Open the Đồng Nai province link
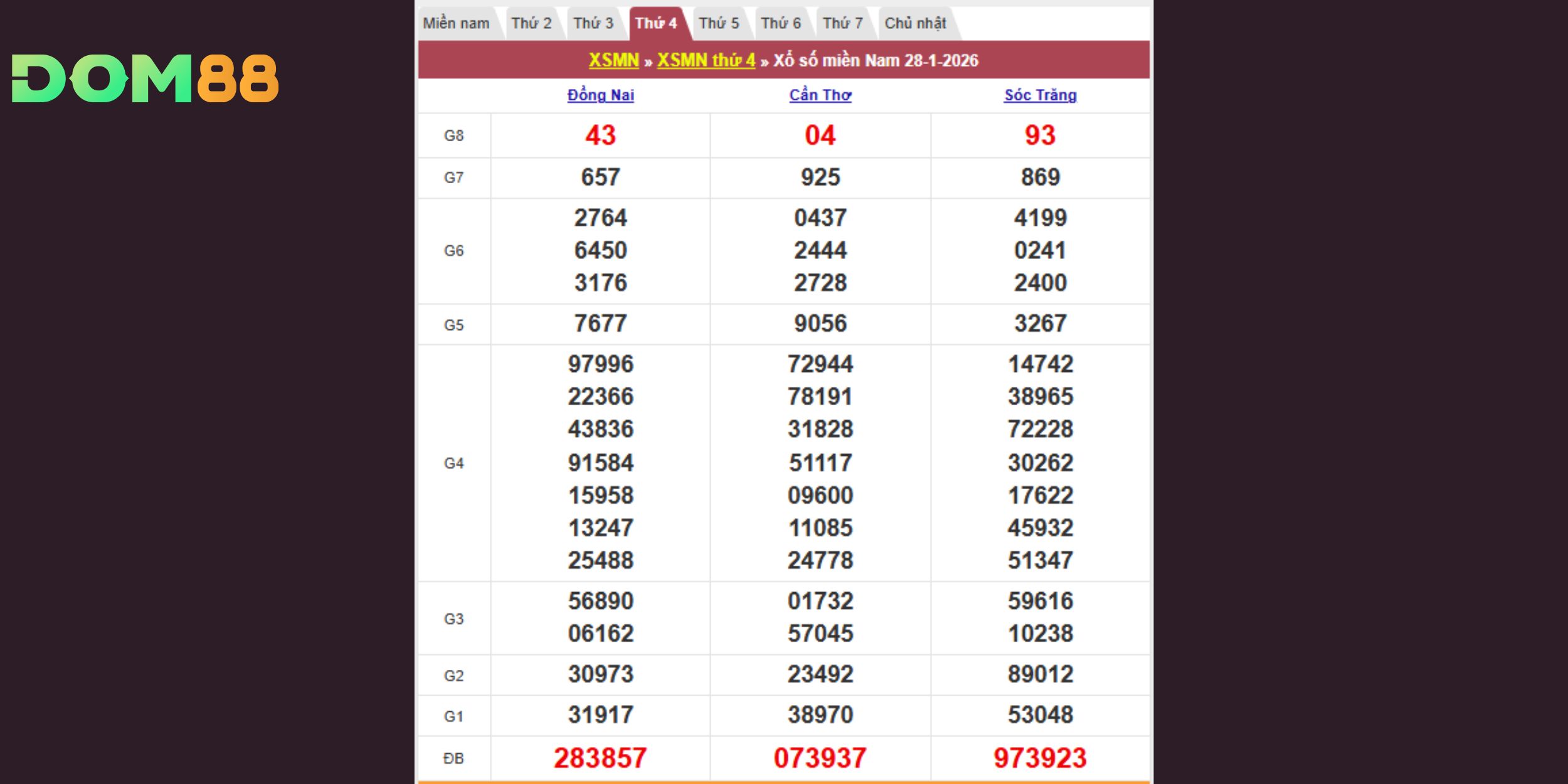The height and width of the screenshot is (784, 1568). pos(600,95)
